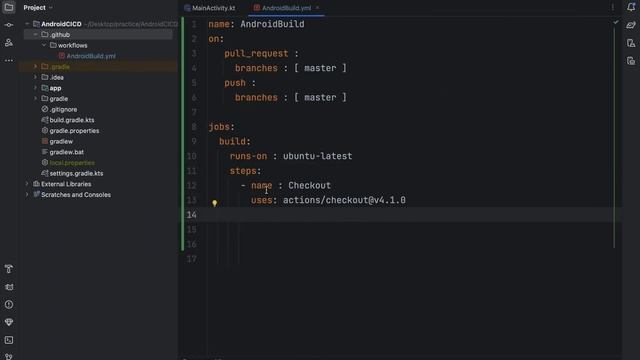Open the Device Manager icon in right sidebar
The width and height of the screenshot is (640, 360).
pyautogui.click(x=631, y=43)
